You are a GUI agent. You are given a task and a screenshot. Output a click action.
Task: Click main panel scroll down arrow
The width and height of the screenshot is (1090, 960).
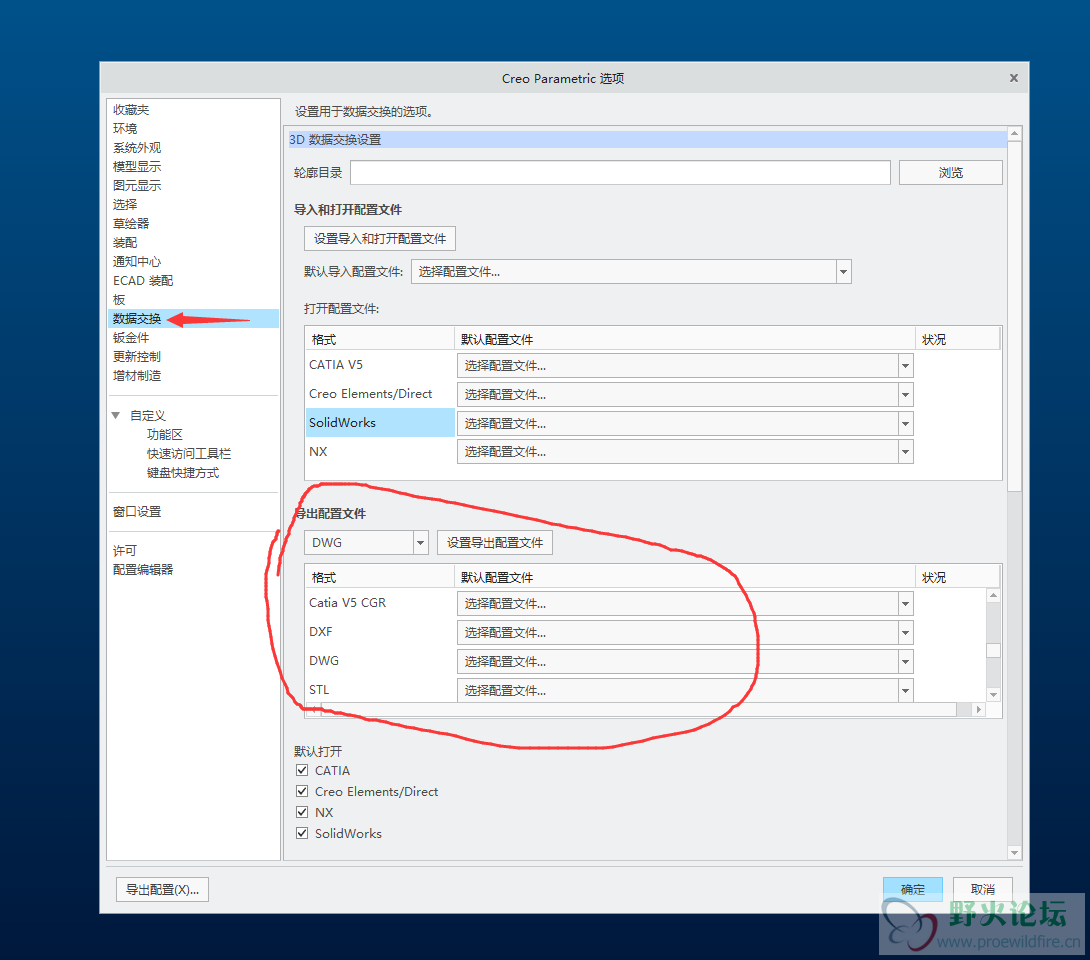point(1014,853)
